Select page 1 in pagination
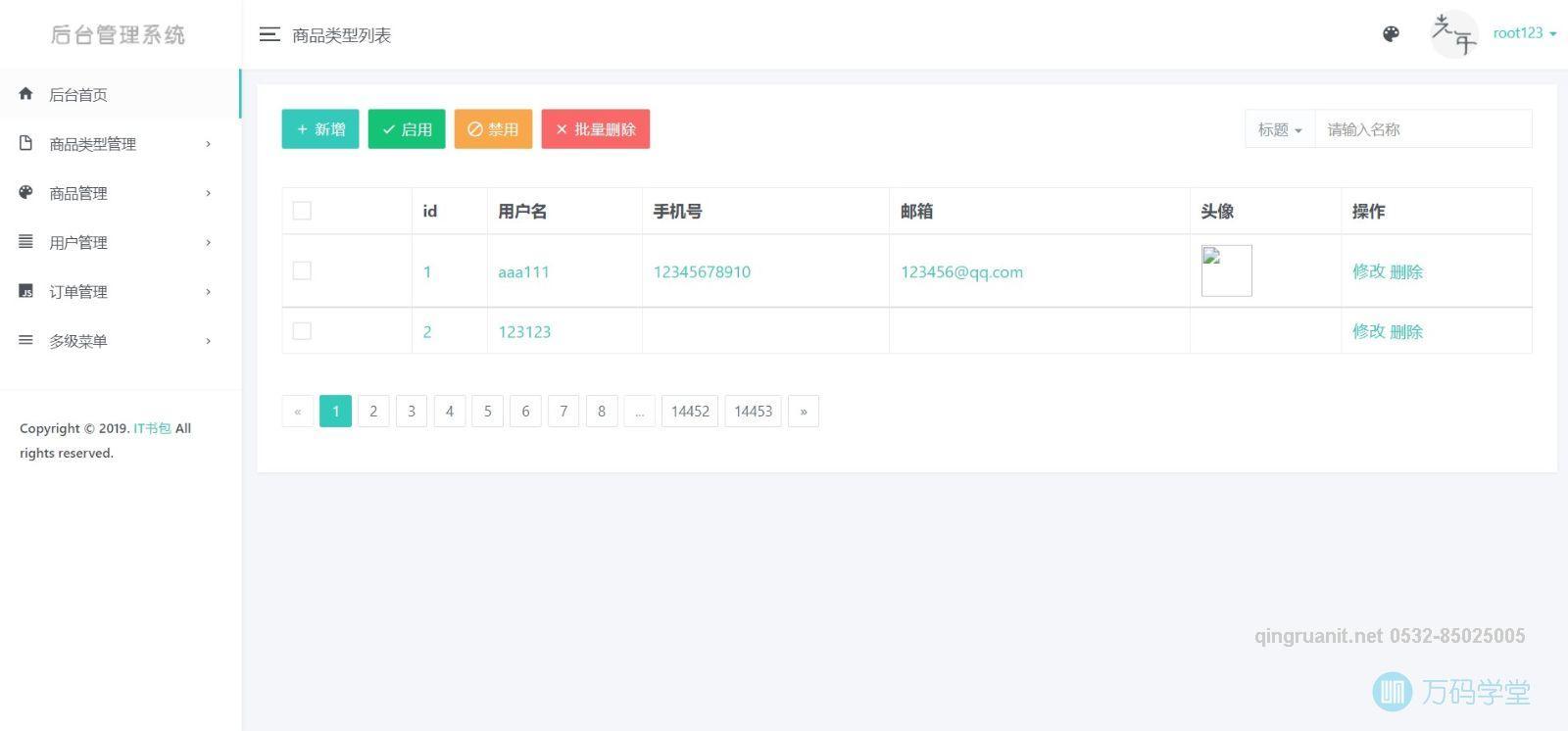 [335, 412]
